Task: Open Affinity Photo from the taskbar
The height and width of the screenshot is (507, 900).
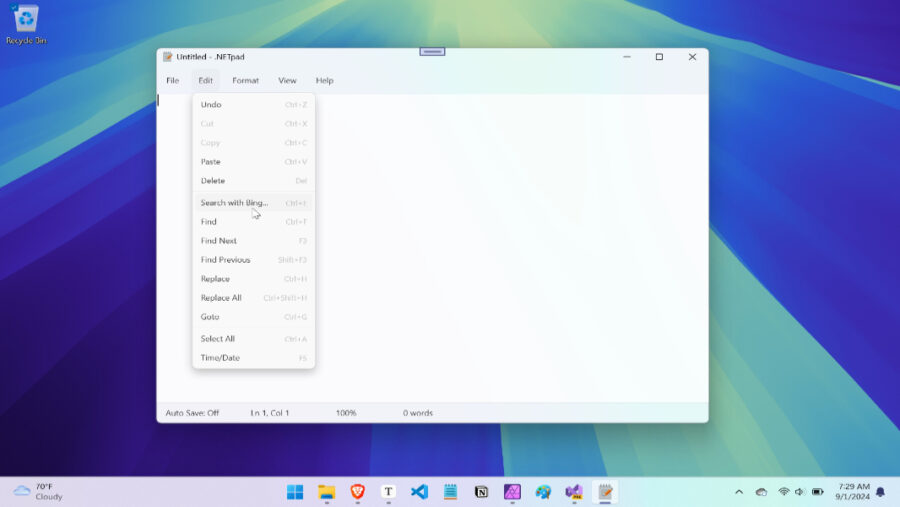Action: pos(512,492)
